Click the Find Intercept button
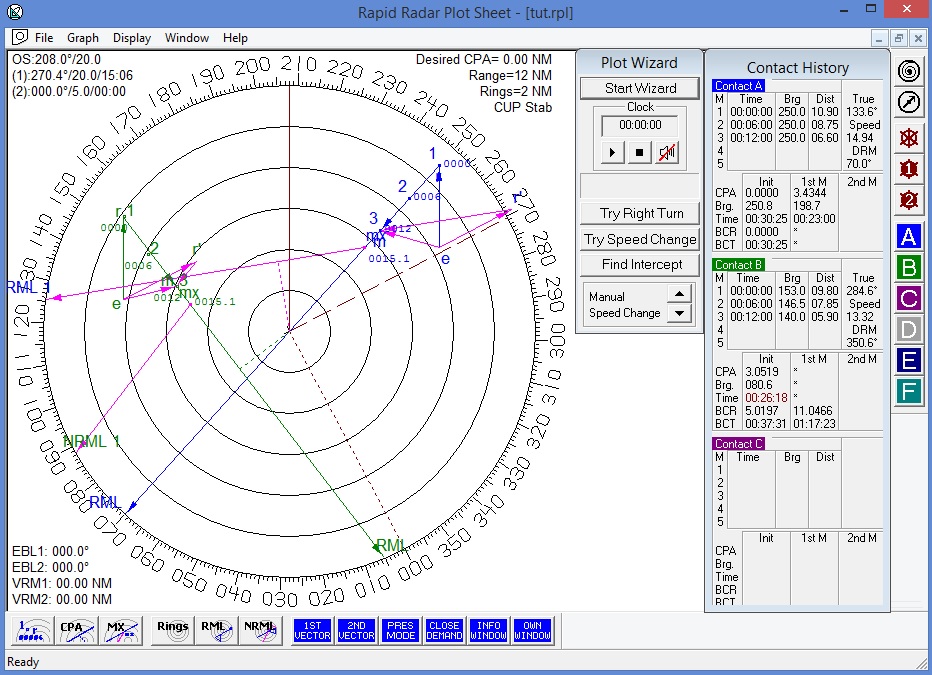 tap(639, 264)
